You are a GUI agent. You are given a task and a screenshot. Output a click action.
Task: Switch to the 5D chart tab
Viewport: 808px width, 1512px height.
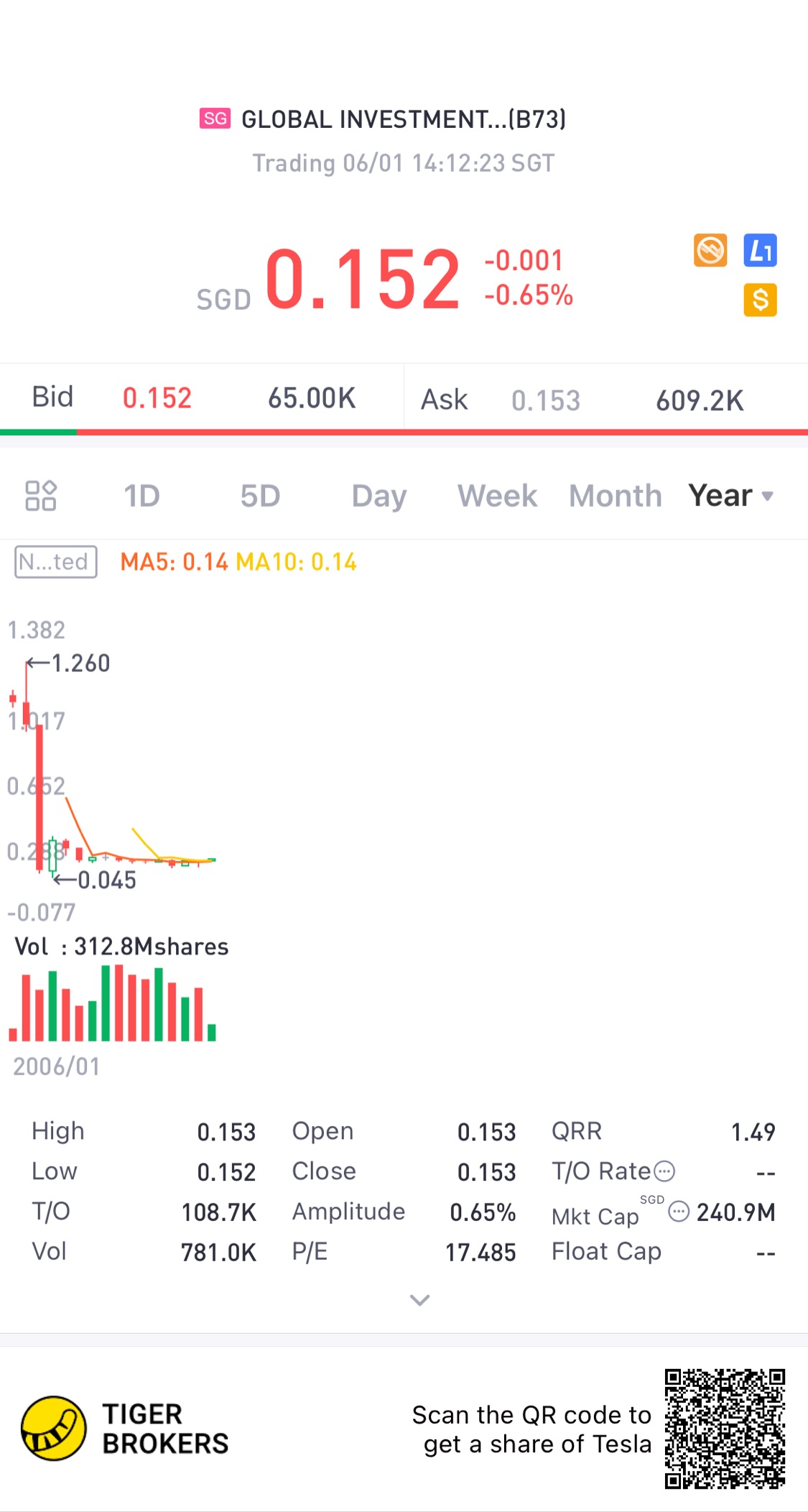point(260,496)
